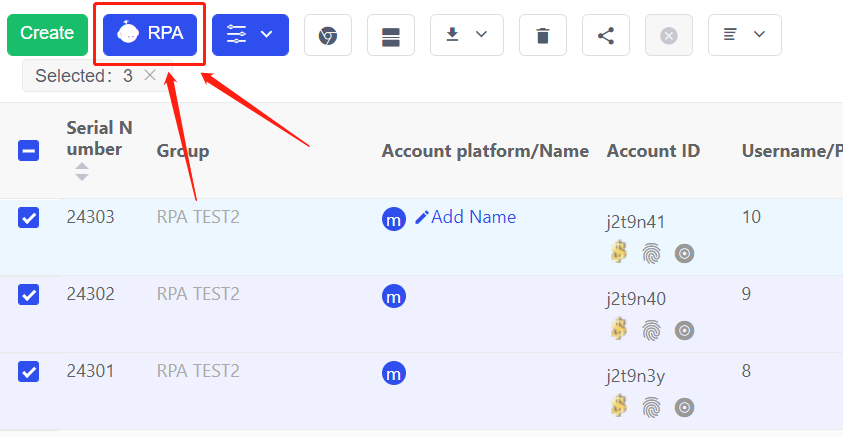The height and width of the screenshot is (437, 843).
Task: Click account ID j2t9n41
Action: (x=635, y=222)
